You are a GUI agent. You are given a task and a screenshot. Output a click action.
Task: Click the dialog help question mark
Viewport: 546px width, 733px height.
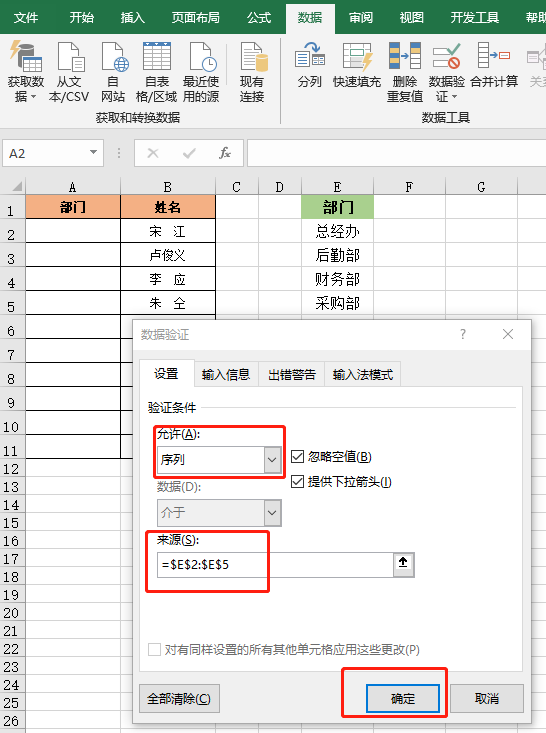pos(463,334)
